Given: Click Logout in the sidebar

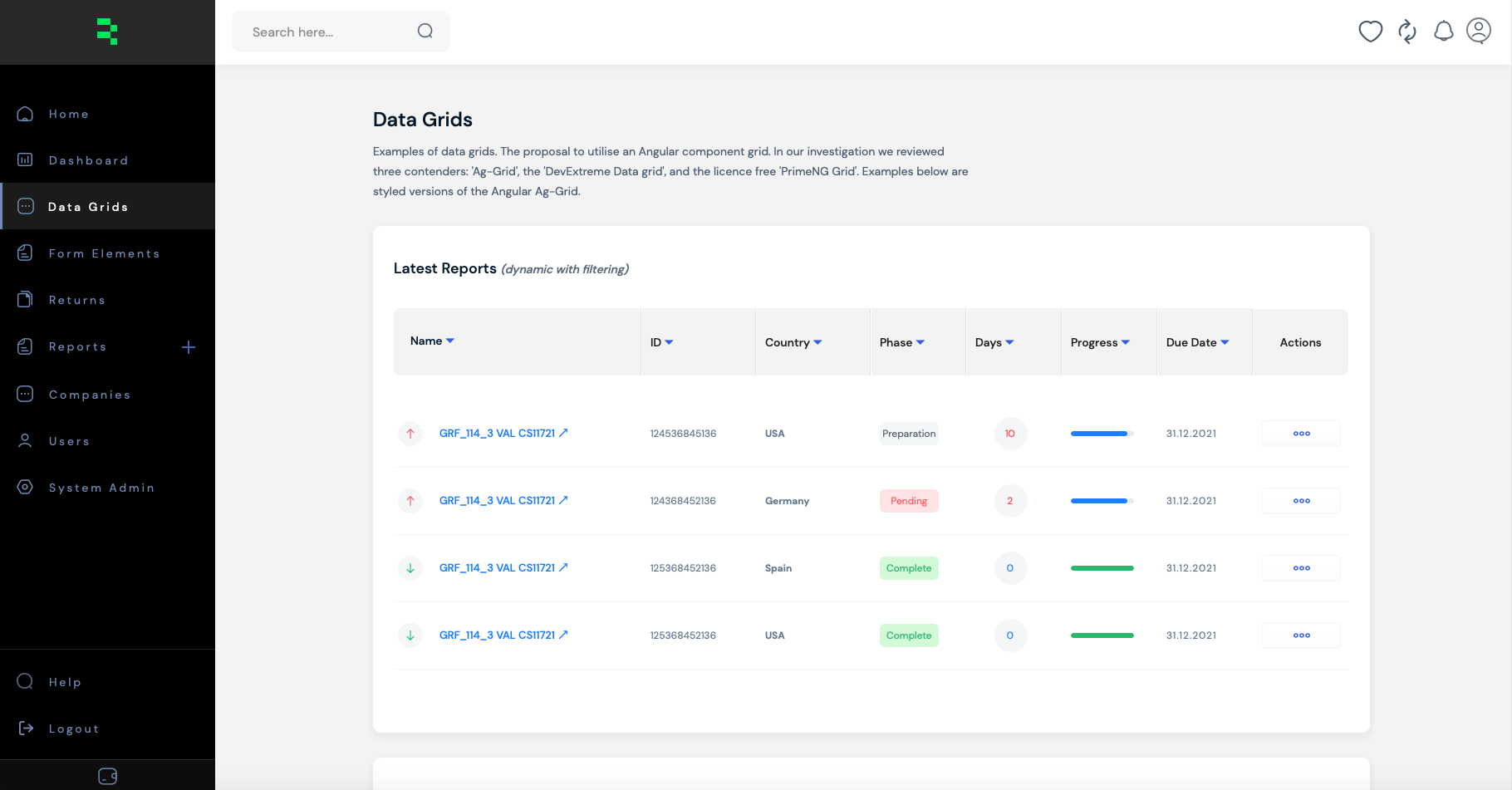Looking at the screenshot, I should 108,729.
